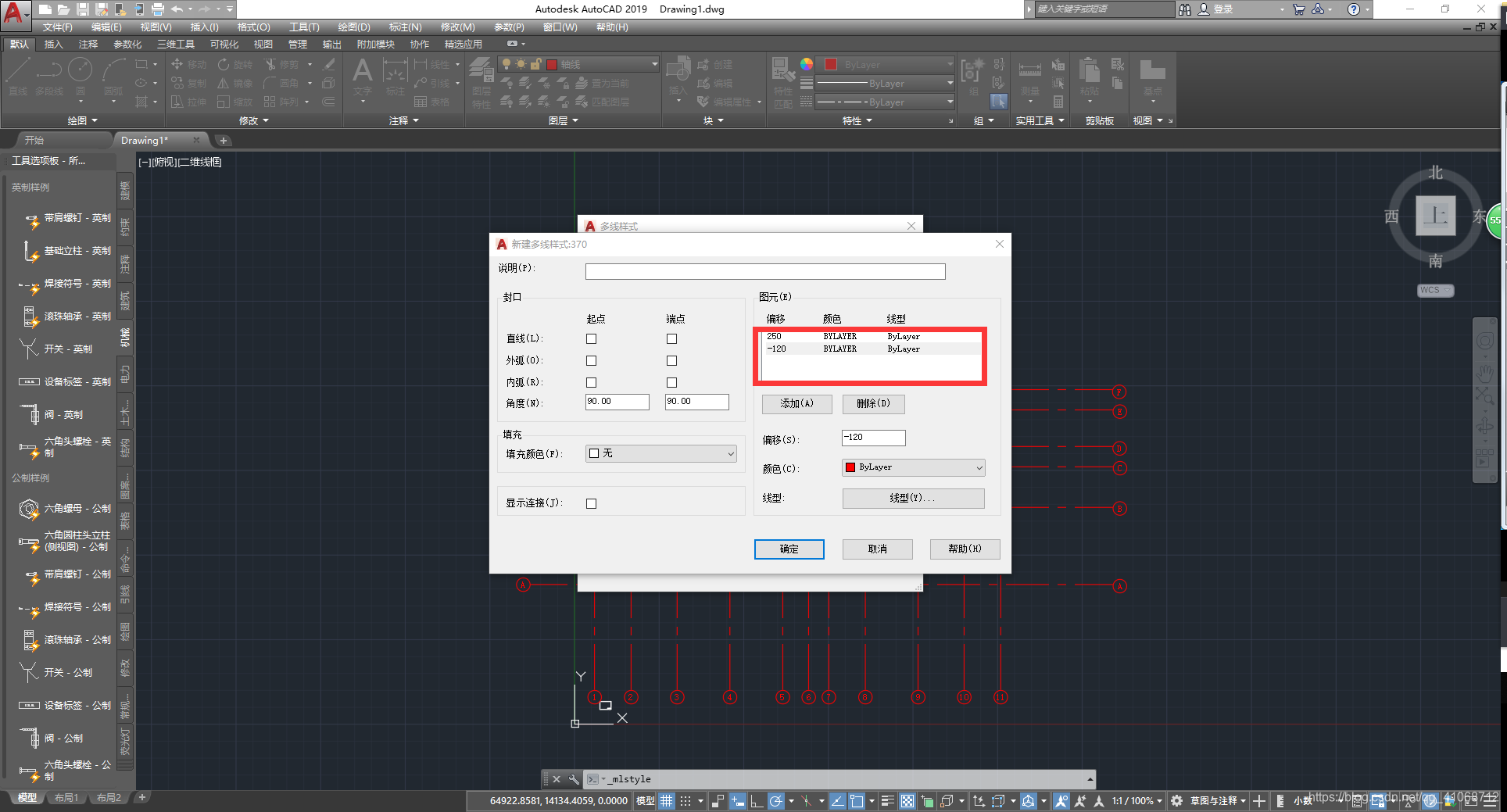This screenshot has height=812, width=1507.
Task: Click the Save icon in quick access toolbar
Action: (82, 9)
